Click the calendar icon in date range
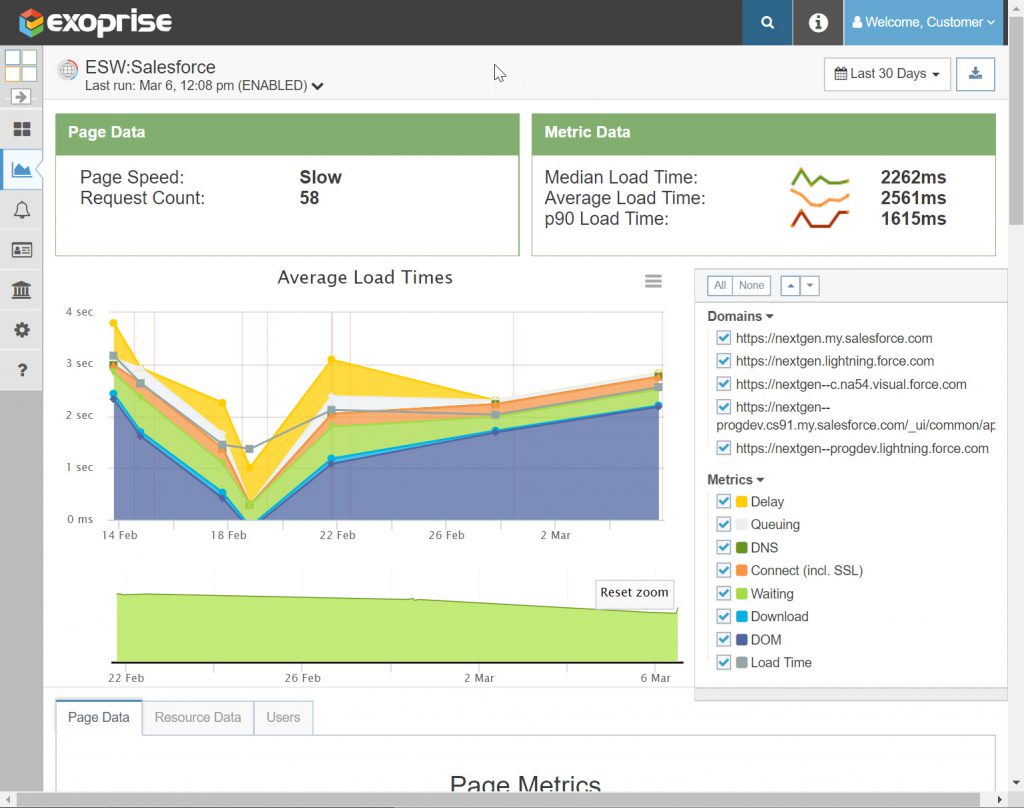This screenshot has width=1024, height=808. click(x=840, y=74)
